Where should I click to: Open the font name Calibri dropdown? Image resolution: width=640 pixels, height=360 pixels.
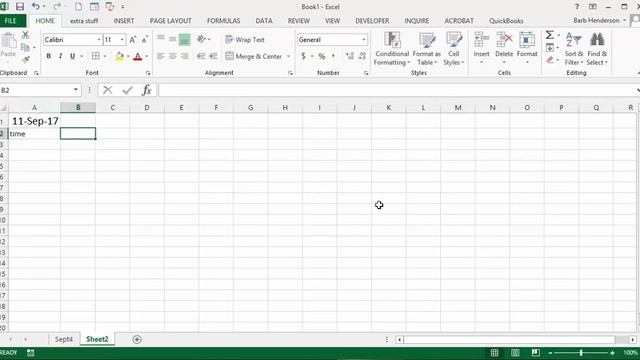[99, 40]
